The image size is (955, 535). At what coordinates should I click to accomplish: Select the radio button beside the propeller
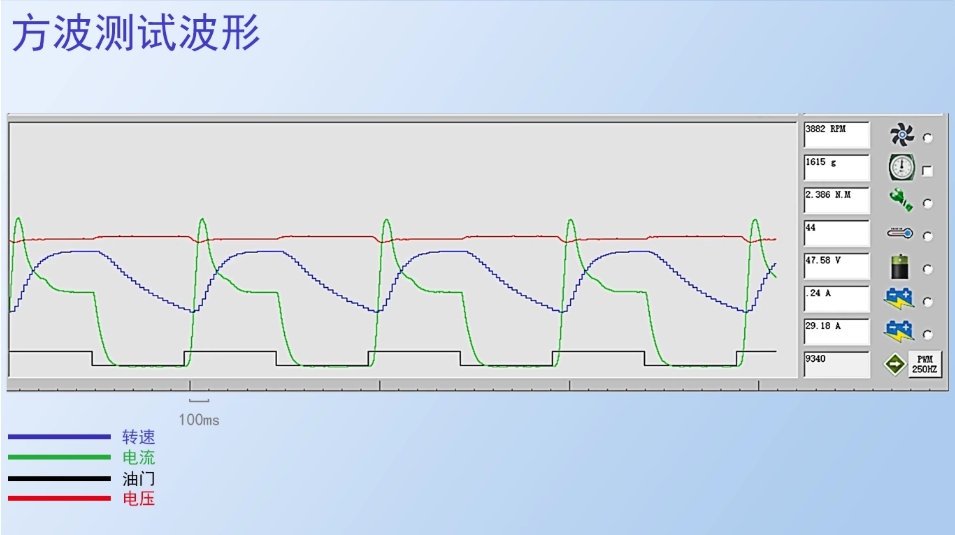pyautogui.click(x=928, y=138)
